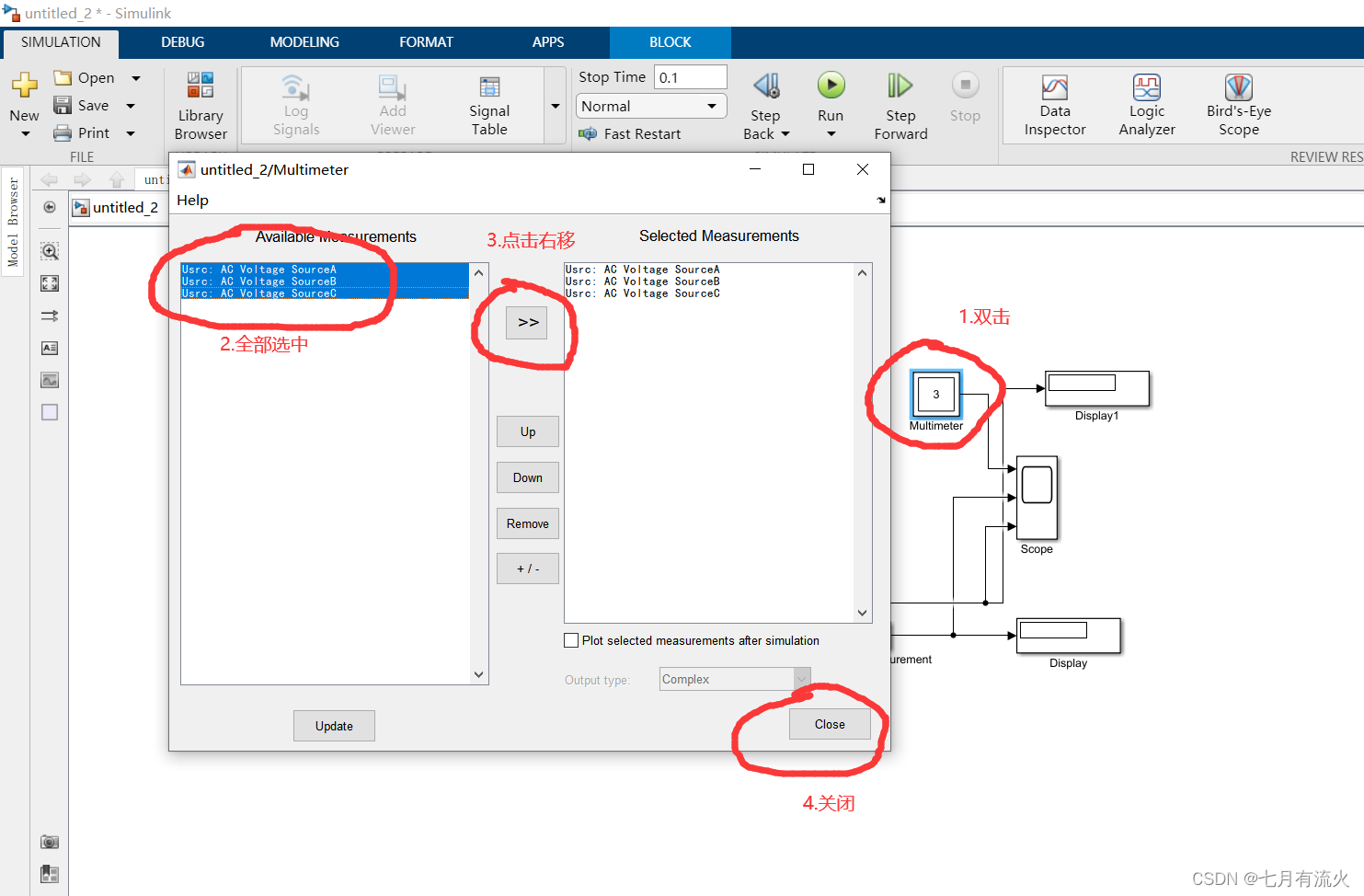
Task: Click the Available list scroll-down arrow
Action: [478, 674]
